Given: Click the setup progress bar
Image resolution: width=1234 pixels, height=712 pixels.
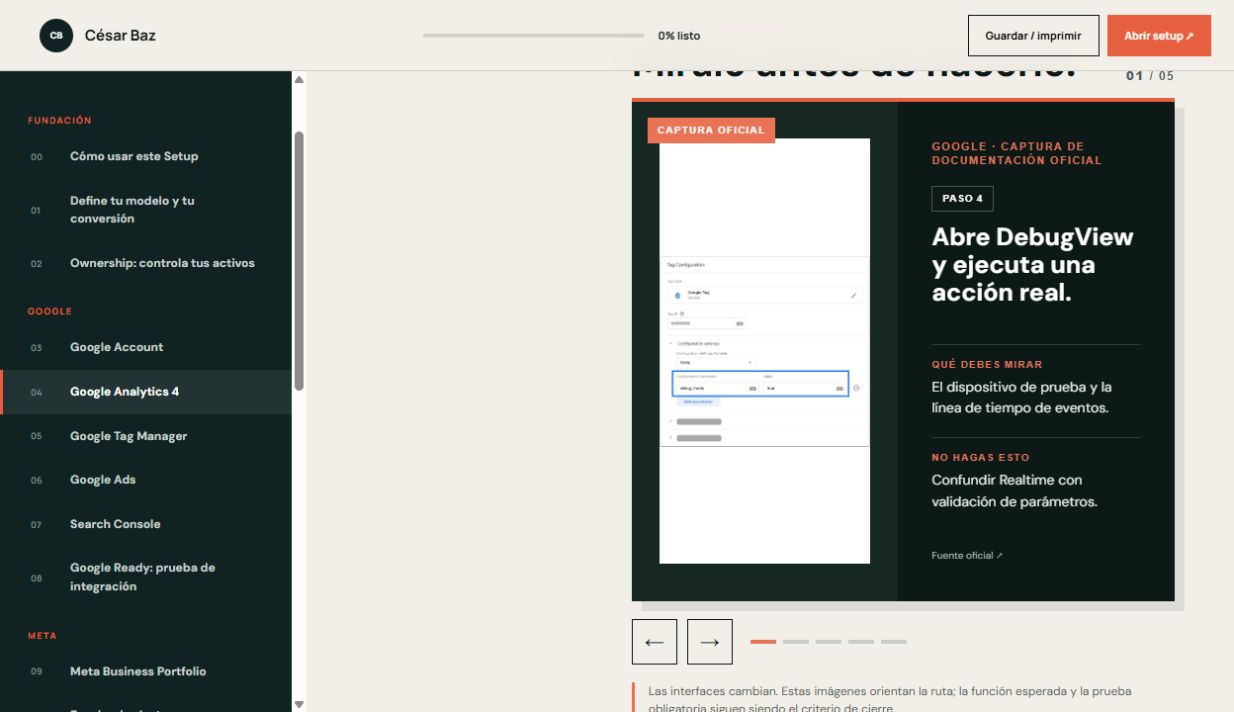Looking at the screenshot, I should tap(533, 36).
